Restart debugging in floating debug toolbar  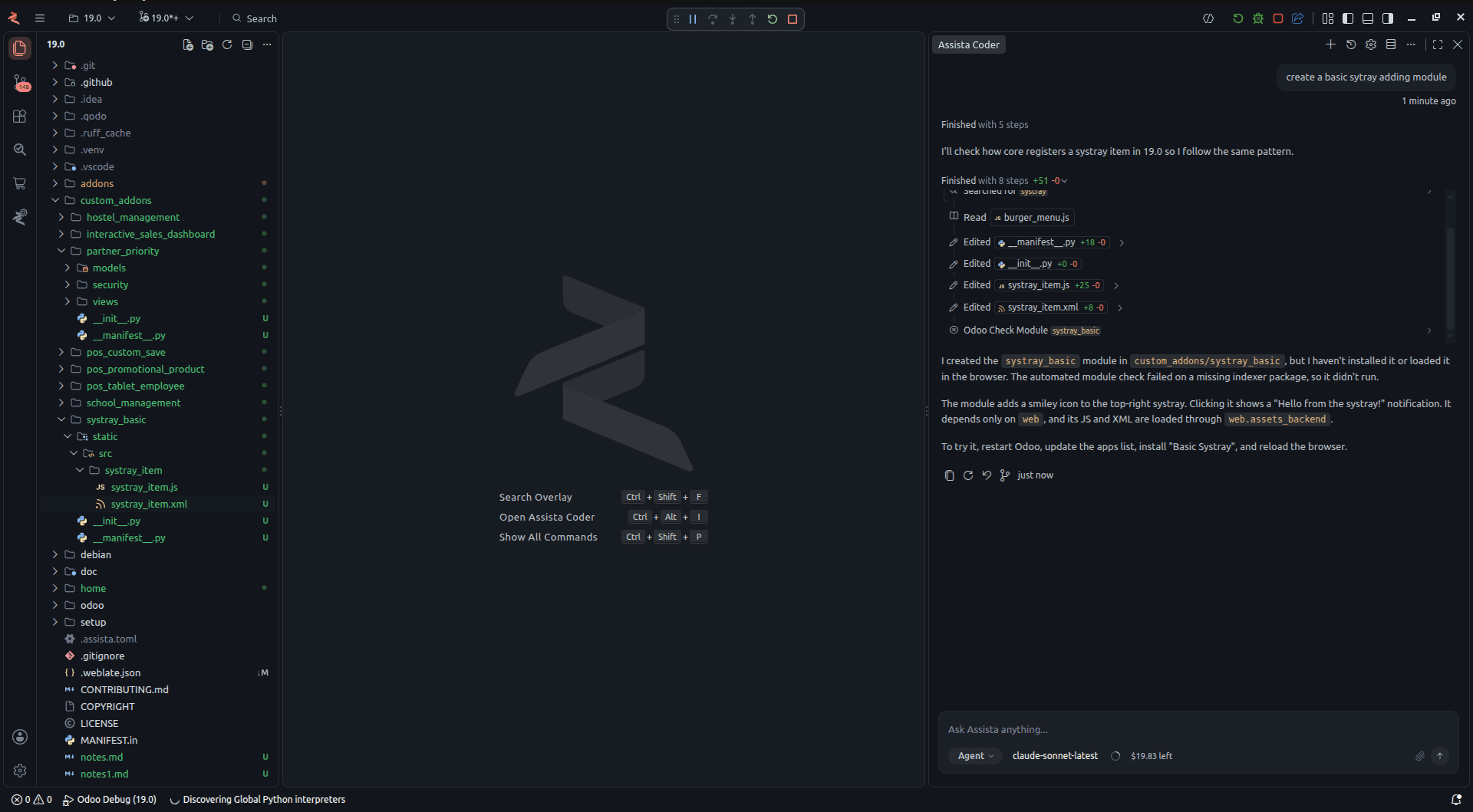[x=773, y=19]
